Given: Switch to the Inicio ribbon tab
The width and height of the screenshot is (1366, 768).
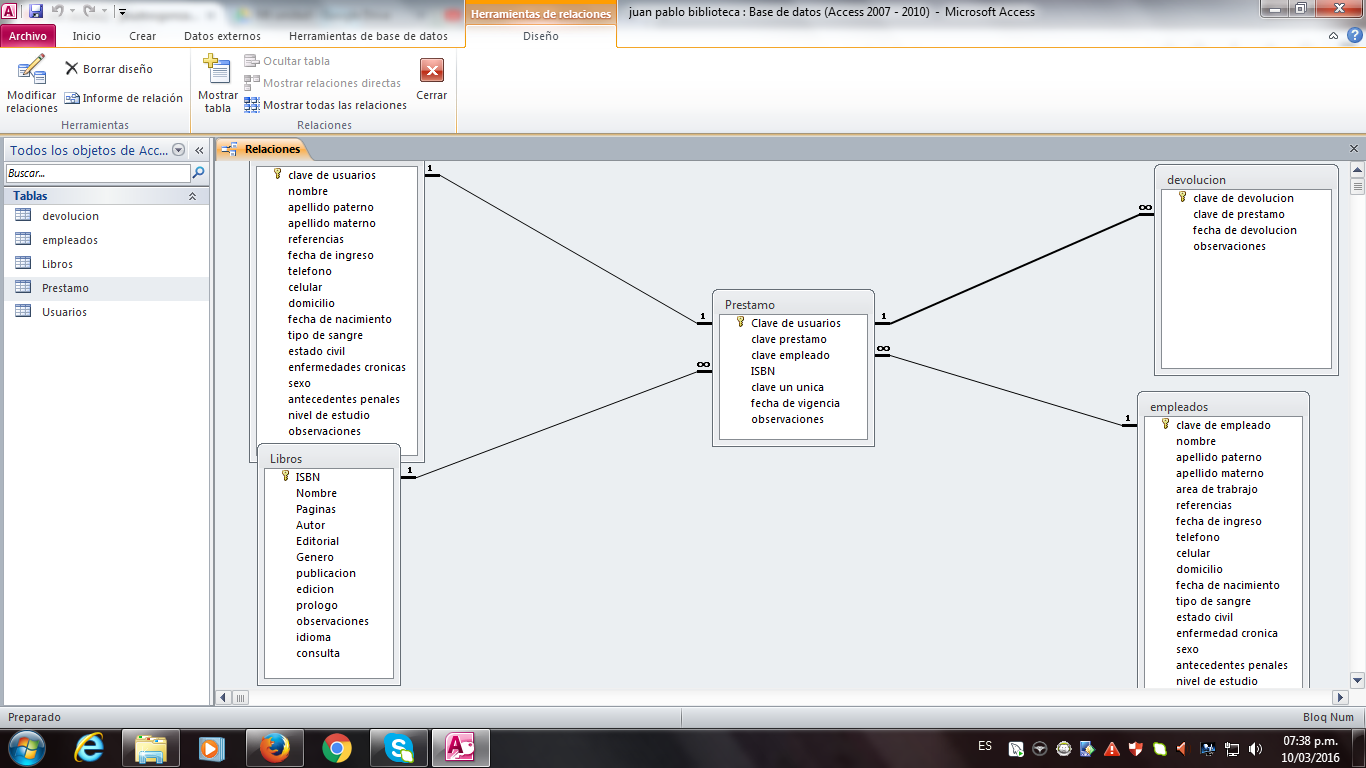Looking at the screenshot, I should coord(87,36).
